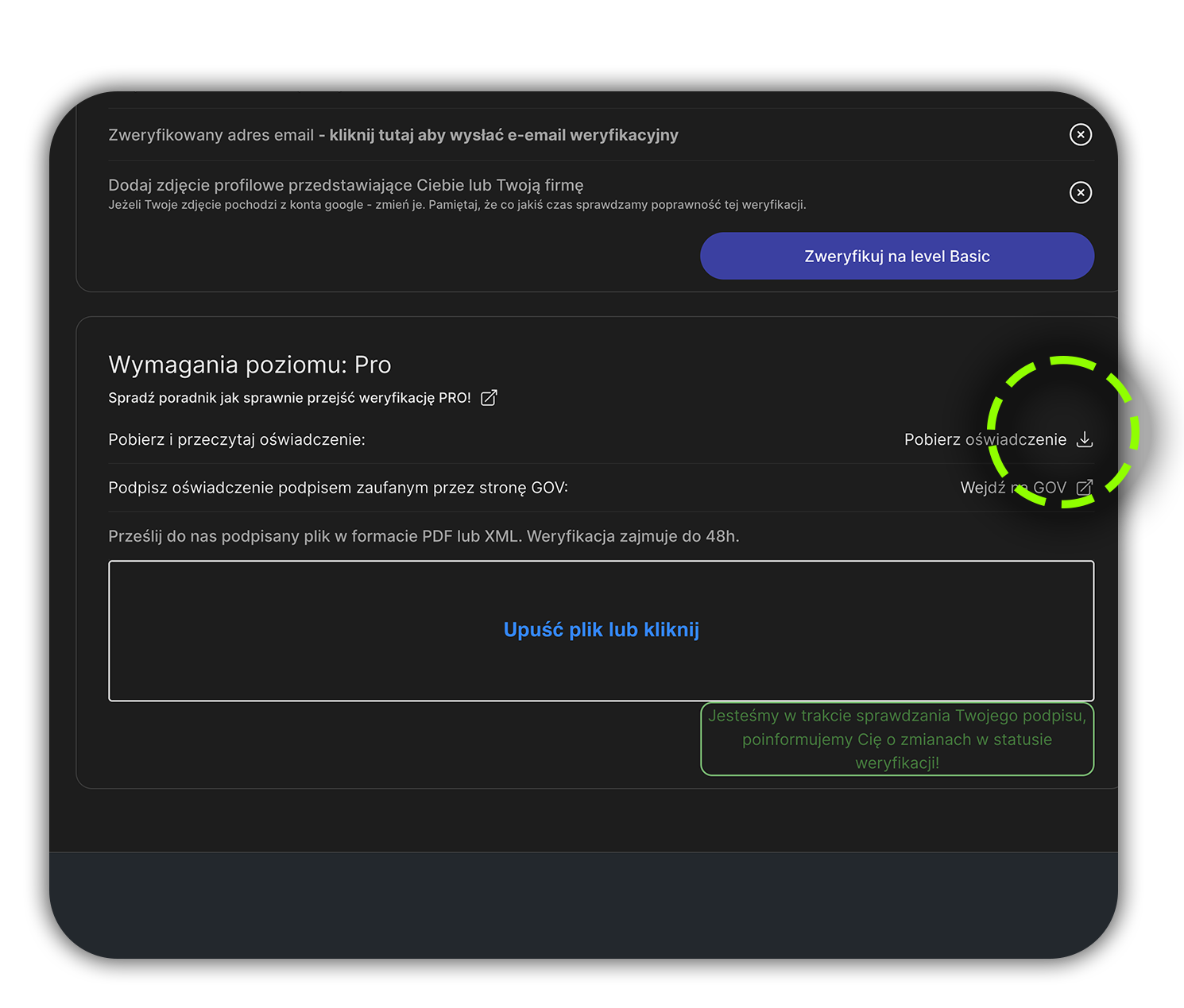Click the Wymagania poziomu: Pro heading
This screenshot has height=1008, width=1184.
[250, 365]
